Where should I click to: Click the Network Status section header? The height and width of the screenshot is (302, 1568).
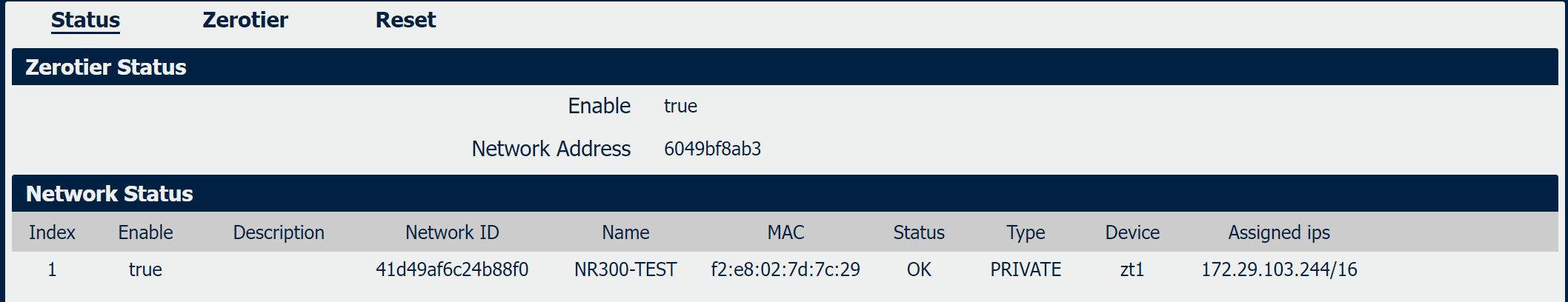pos(785,193)
